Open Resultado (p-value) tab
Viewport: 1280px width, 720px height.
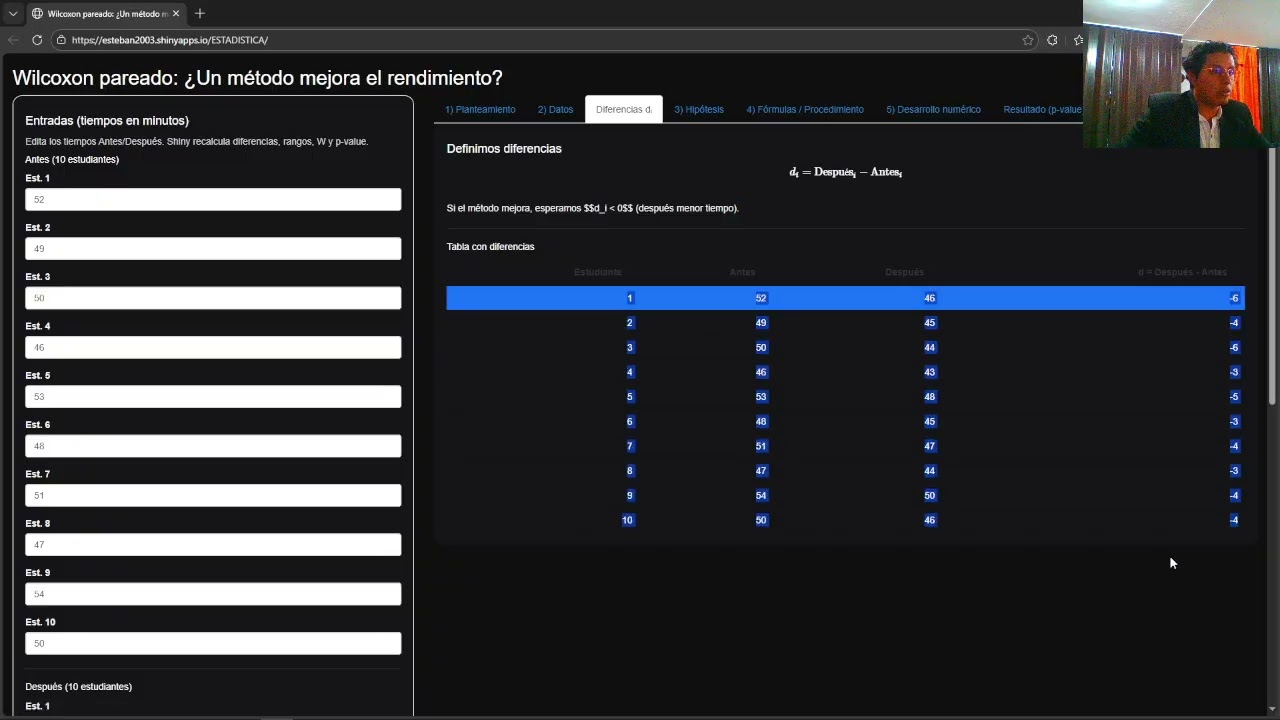[1042, 109]
